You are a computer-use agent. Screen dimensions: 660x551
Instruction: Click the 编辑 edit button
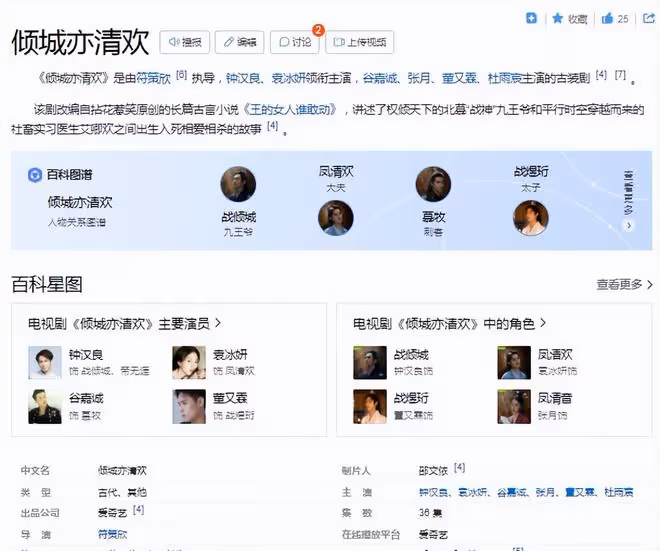[240, 42]
